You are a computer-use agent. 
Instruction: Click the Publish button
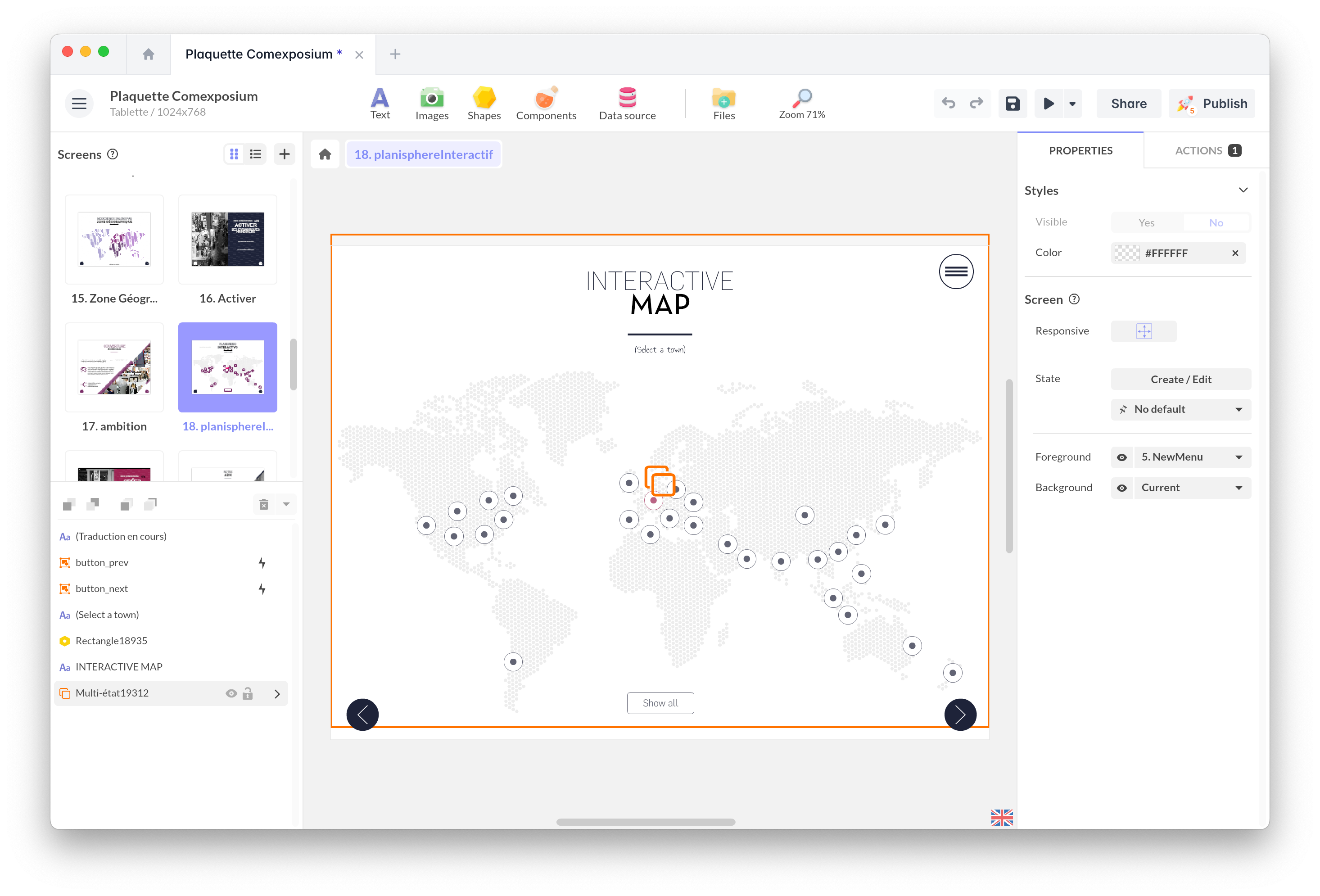1212,104
